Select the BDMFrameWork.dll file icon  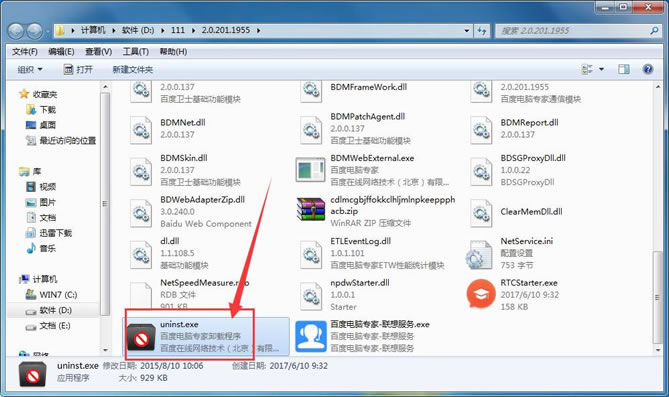coord(311,91)
